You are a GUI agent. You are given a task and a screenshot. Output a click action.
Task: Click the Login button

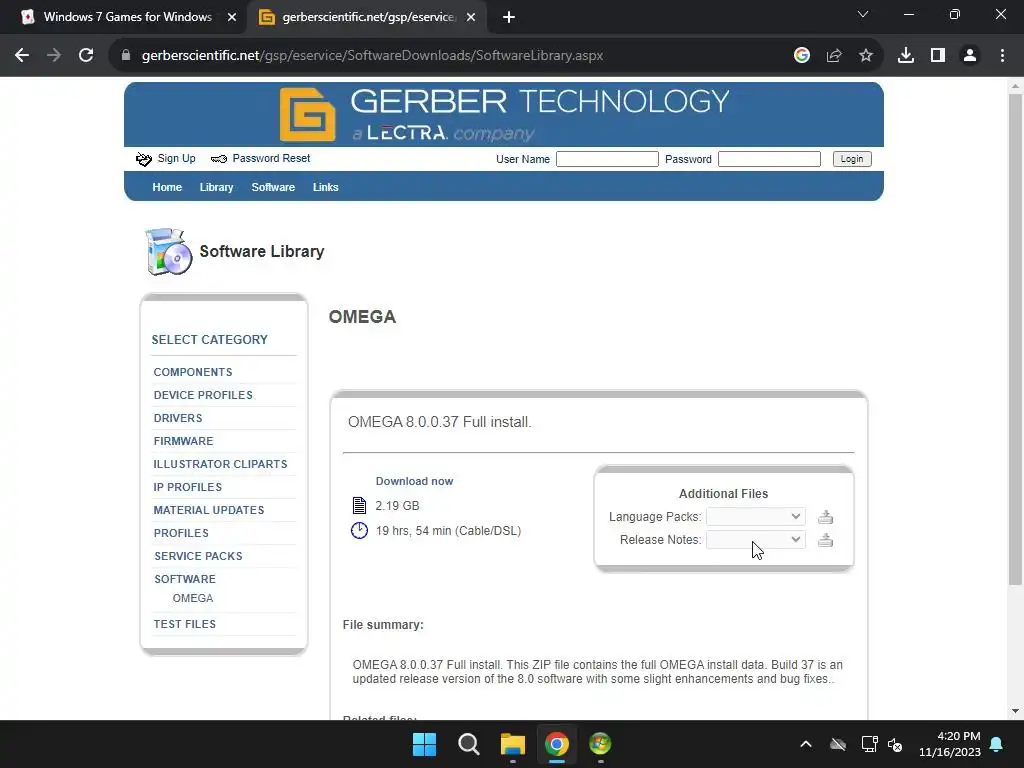coord(852,159)
